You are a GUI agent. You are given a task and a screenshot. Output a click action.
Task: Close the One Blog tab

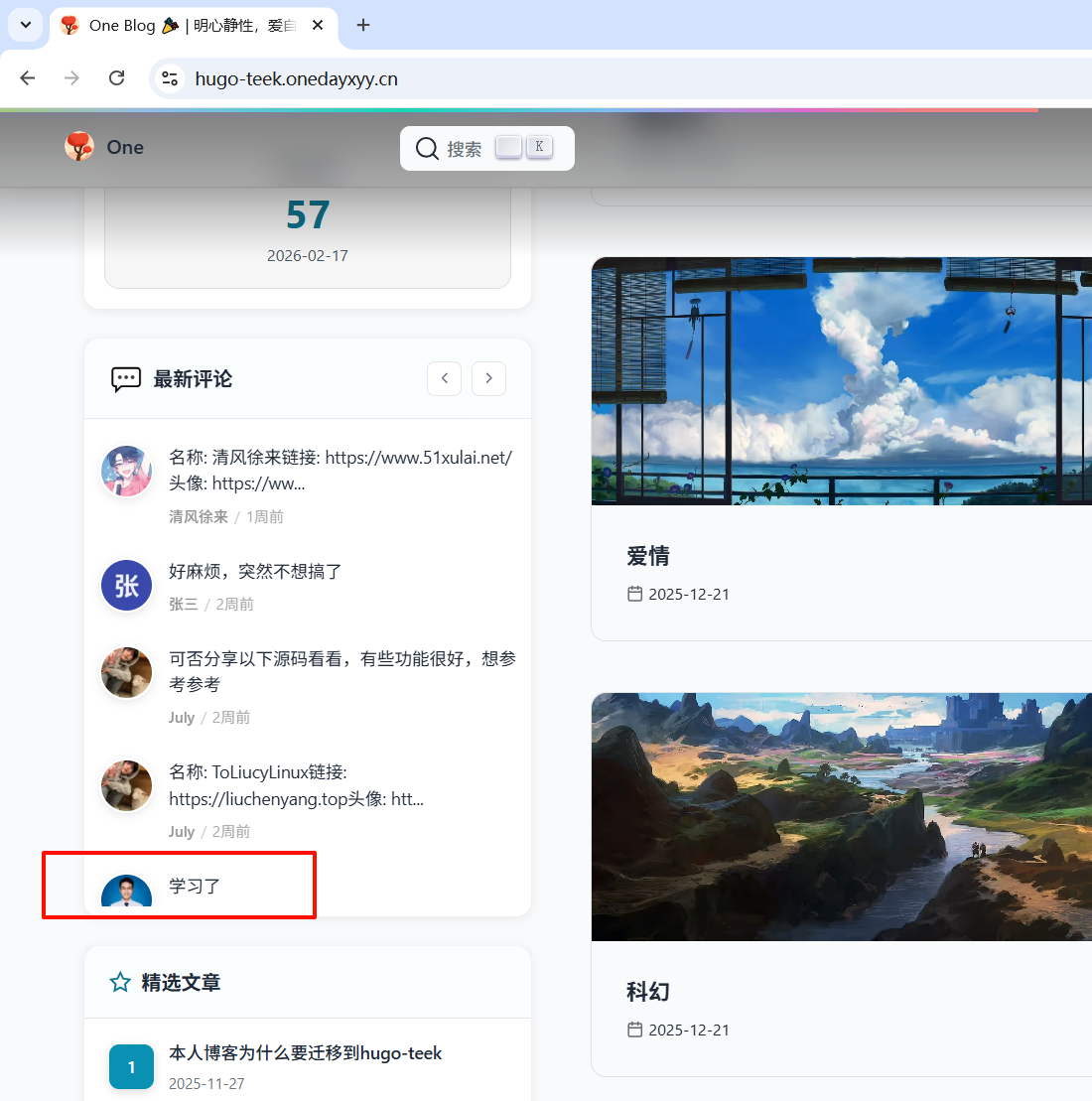pos(318,25)
